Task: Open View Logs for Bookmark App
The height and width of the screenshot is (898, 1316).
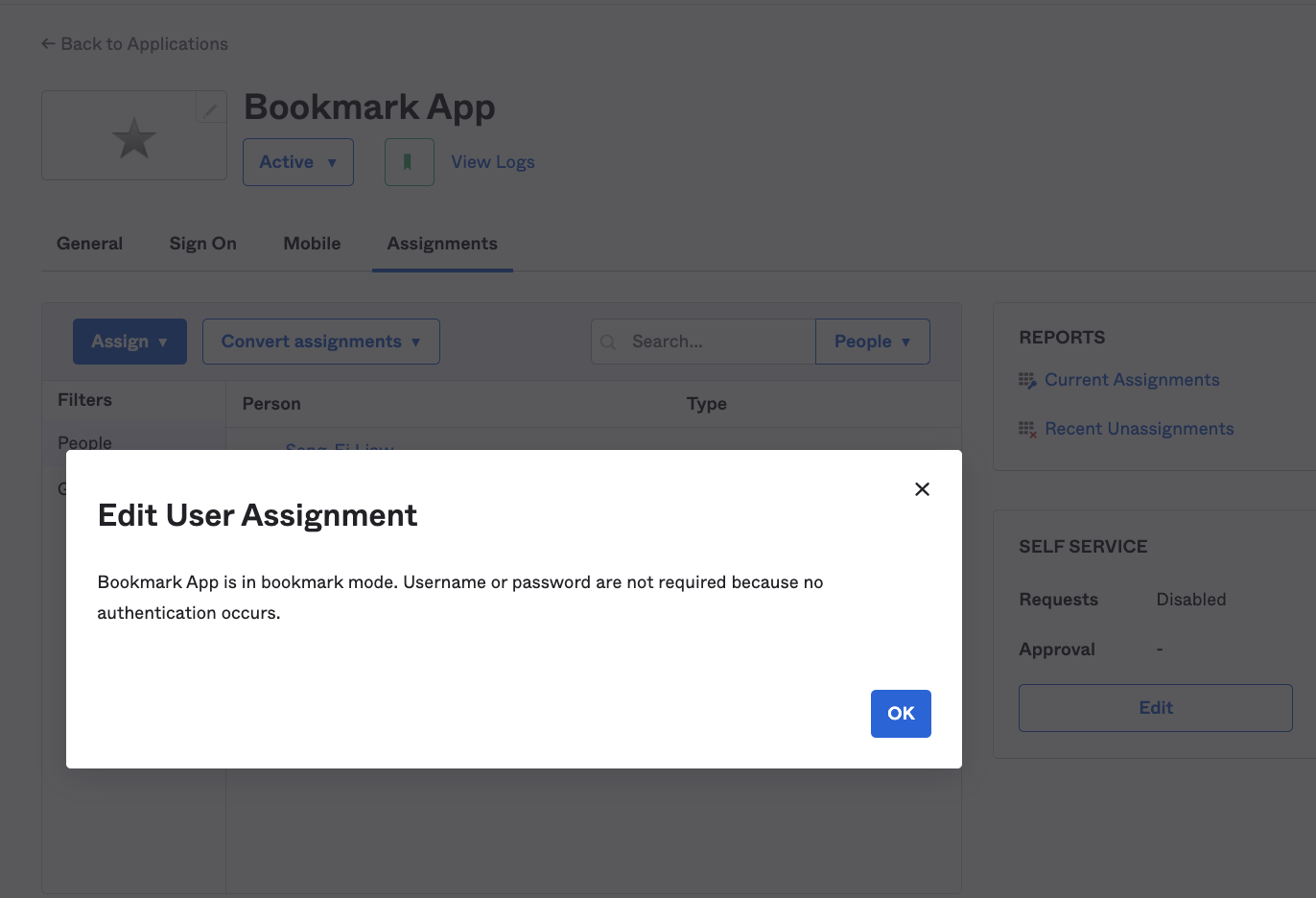Action: (492, 161)
